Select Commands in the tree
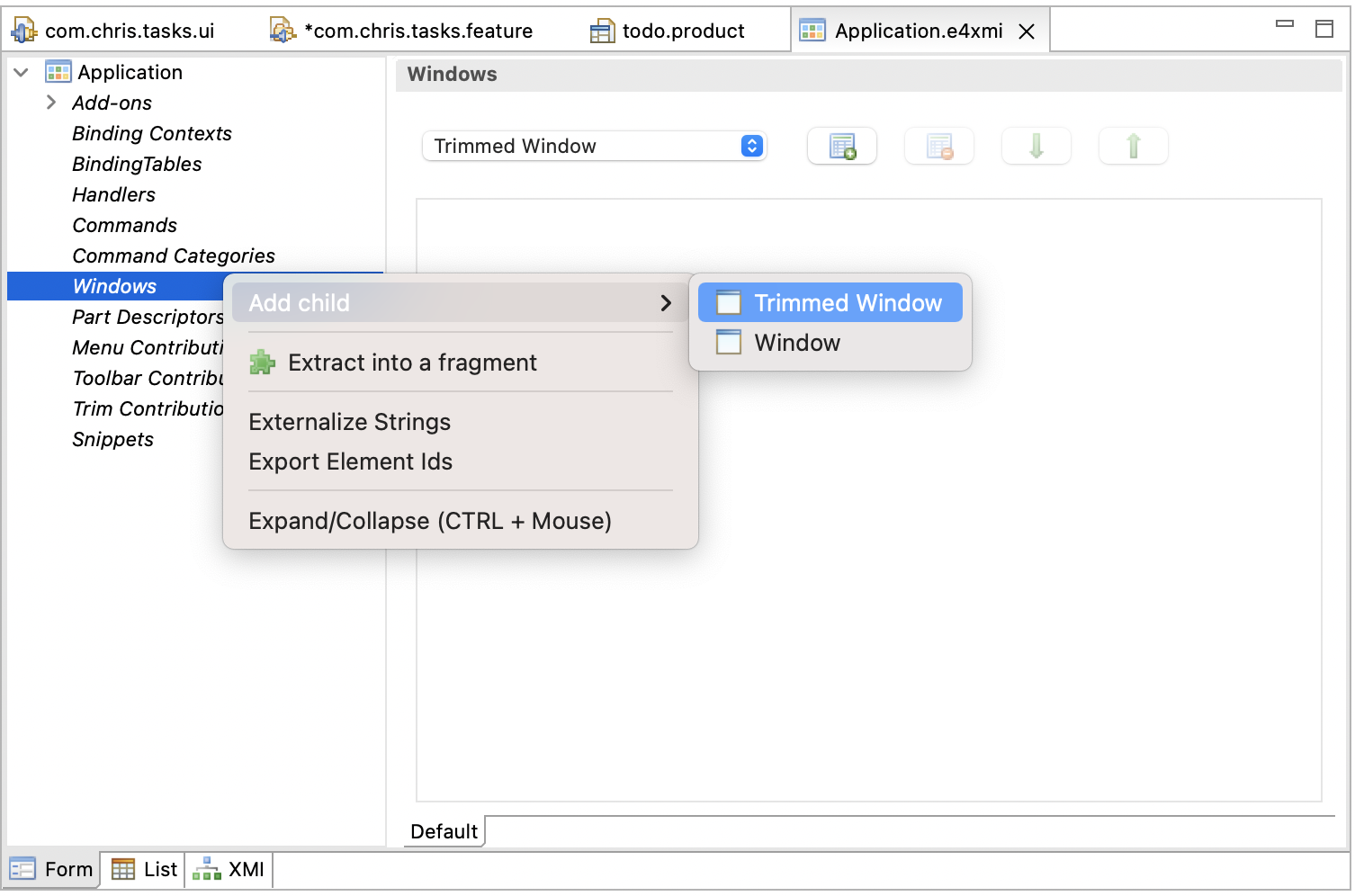The image size is (1355, 896). (124, 225)
